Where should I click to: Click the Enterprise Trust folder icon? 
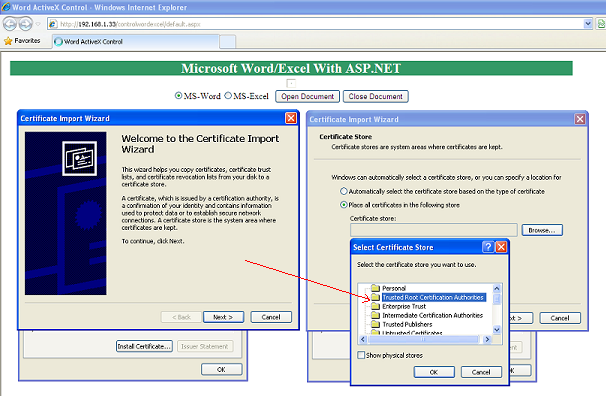[375, 306]
